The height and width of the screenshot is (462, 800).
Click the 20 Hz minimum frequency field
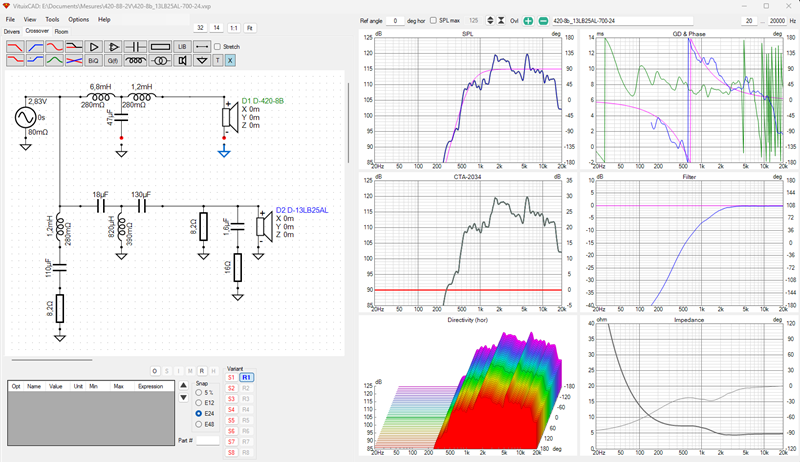point(749,21)
